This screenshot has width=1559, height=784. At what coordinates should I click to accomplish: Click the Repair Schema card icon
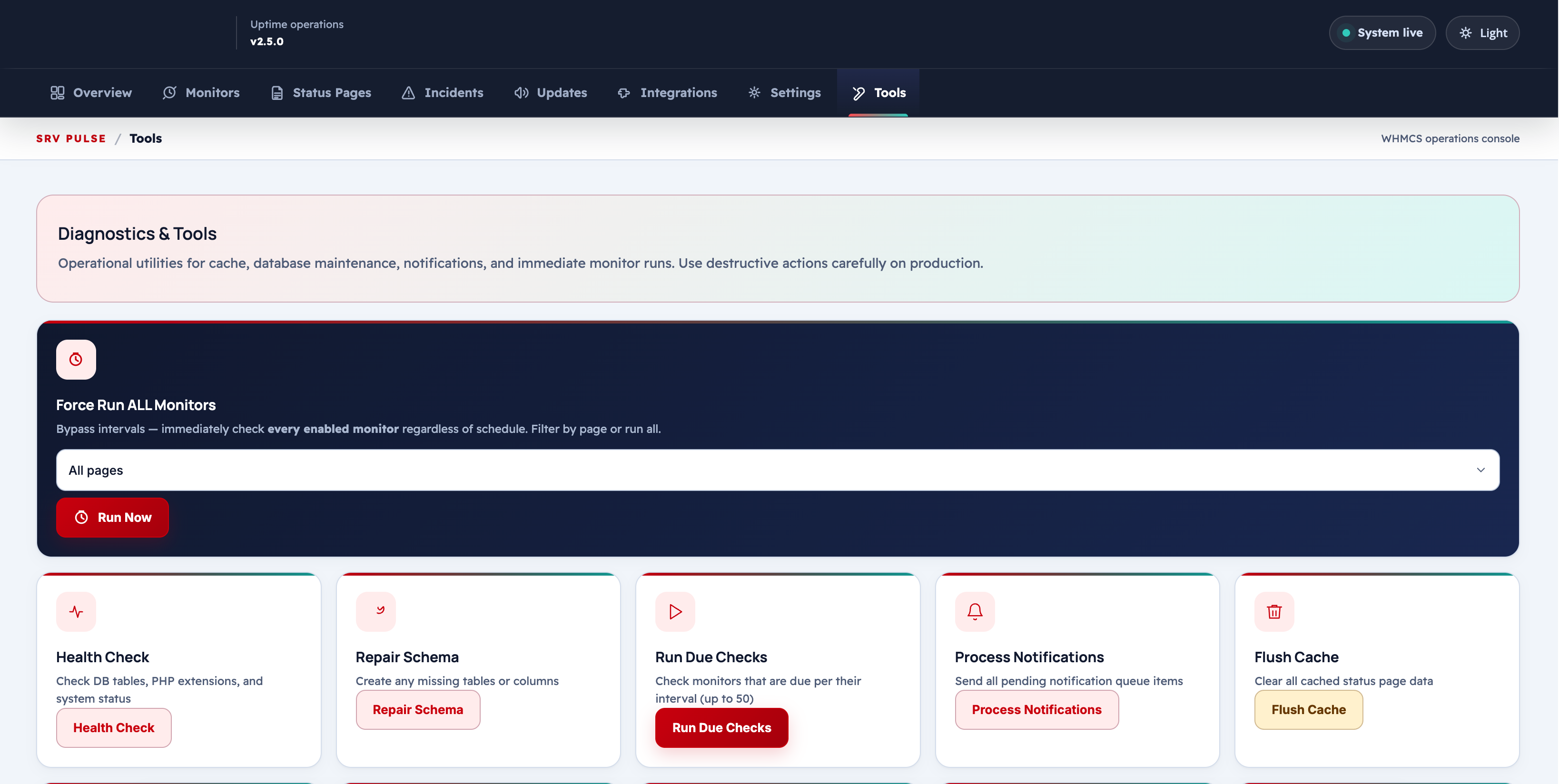tap(376, 612)
